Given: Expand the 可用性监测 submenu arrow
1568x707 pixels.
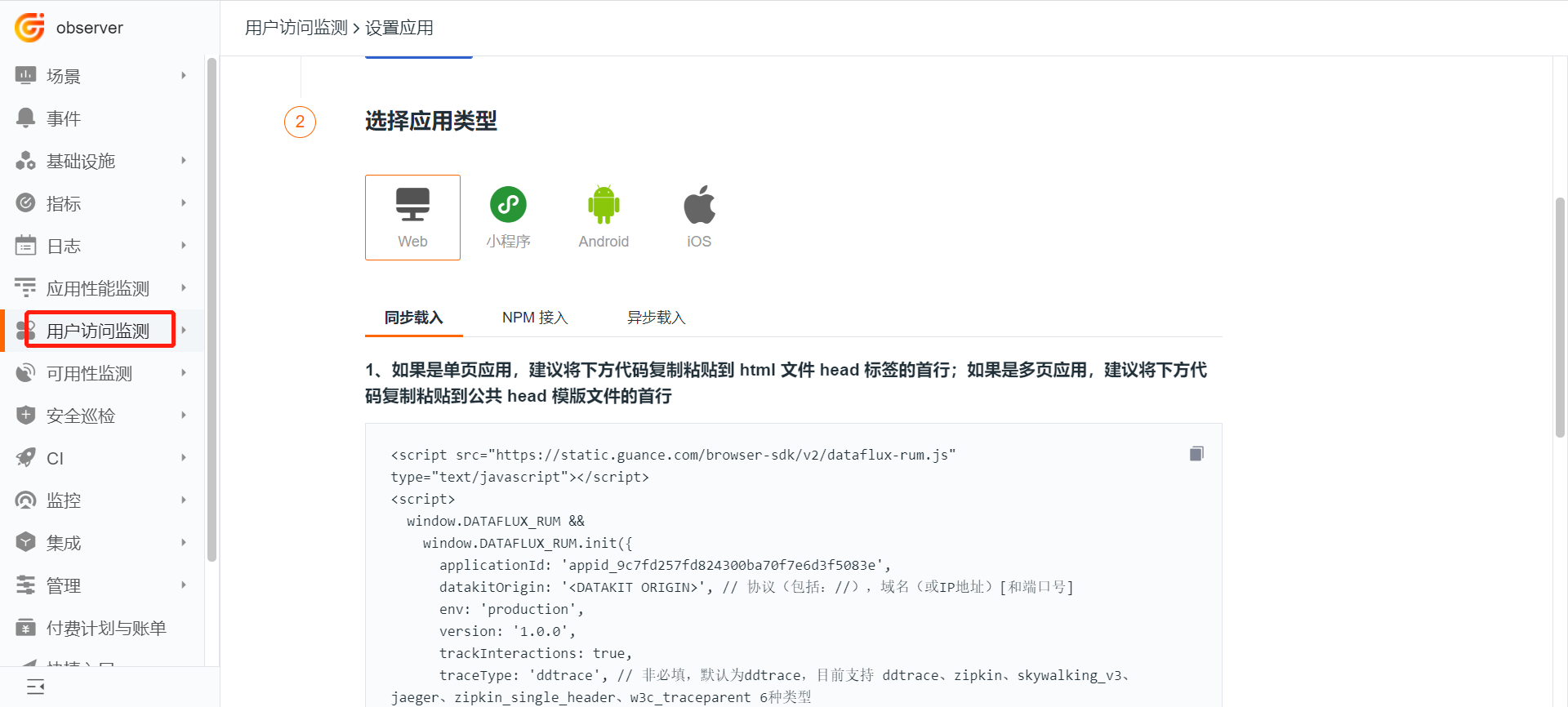Looking at the screenshot, I should click(x=184, y=373).
